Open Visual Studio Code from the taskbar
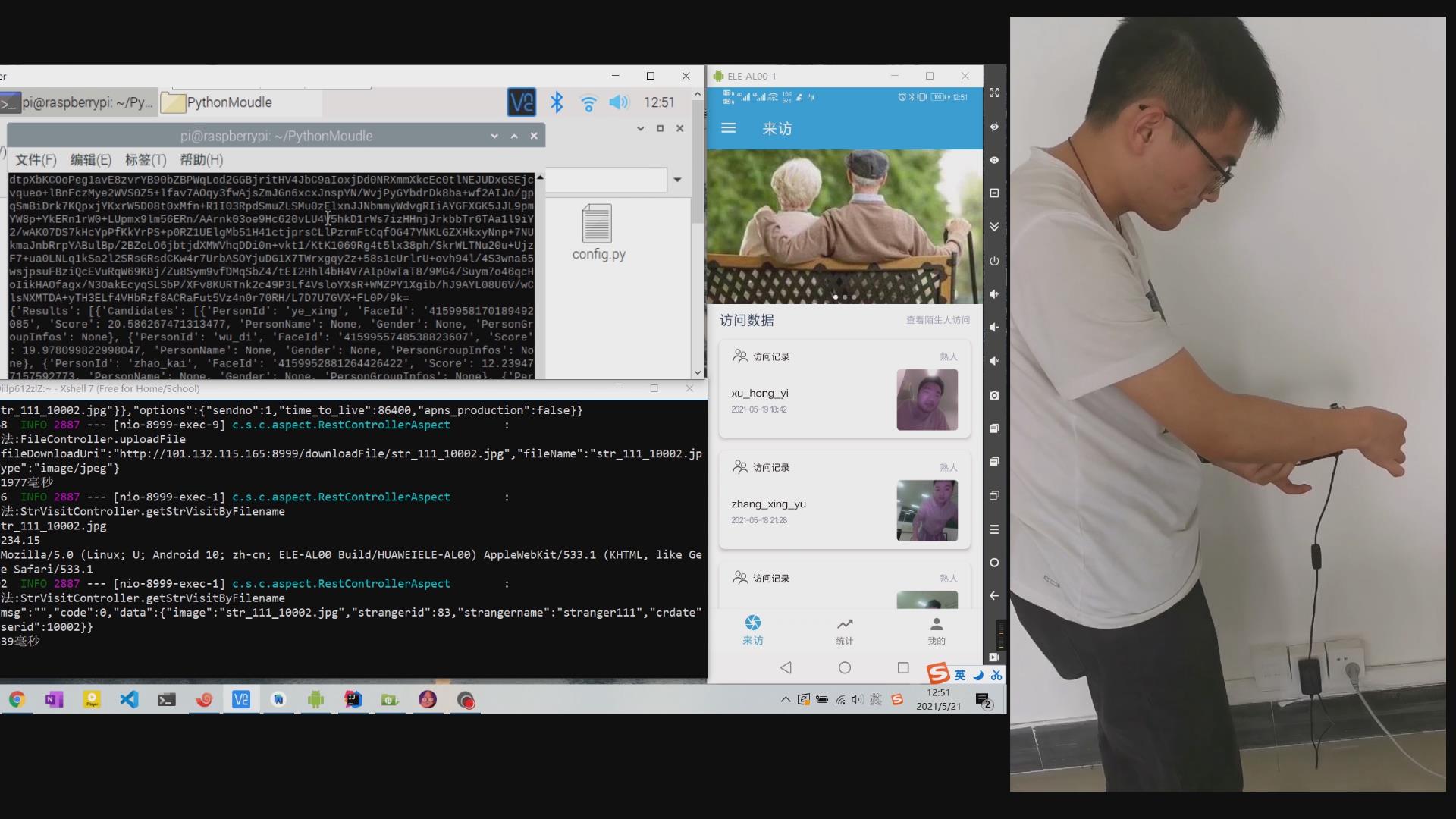 pos(129,699)
